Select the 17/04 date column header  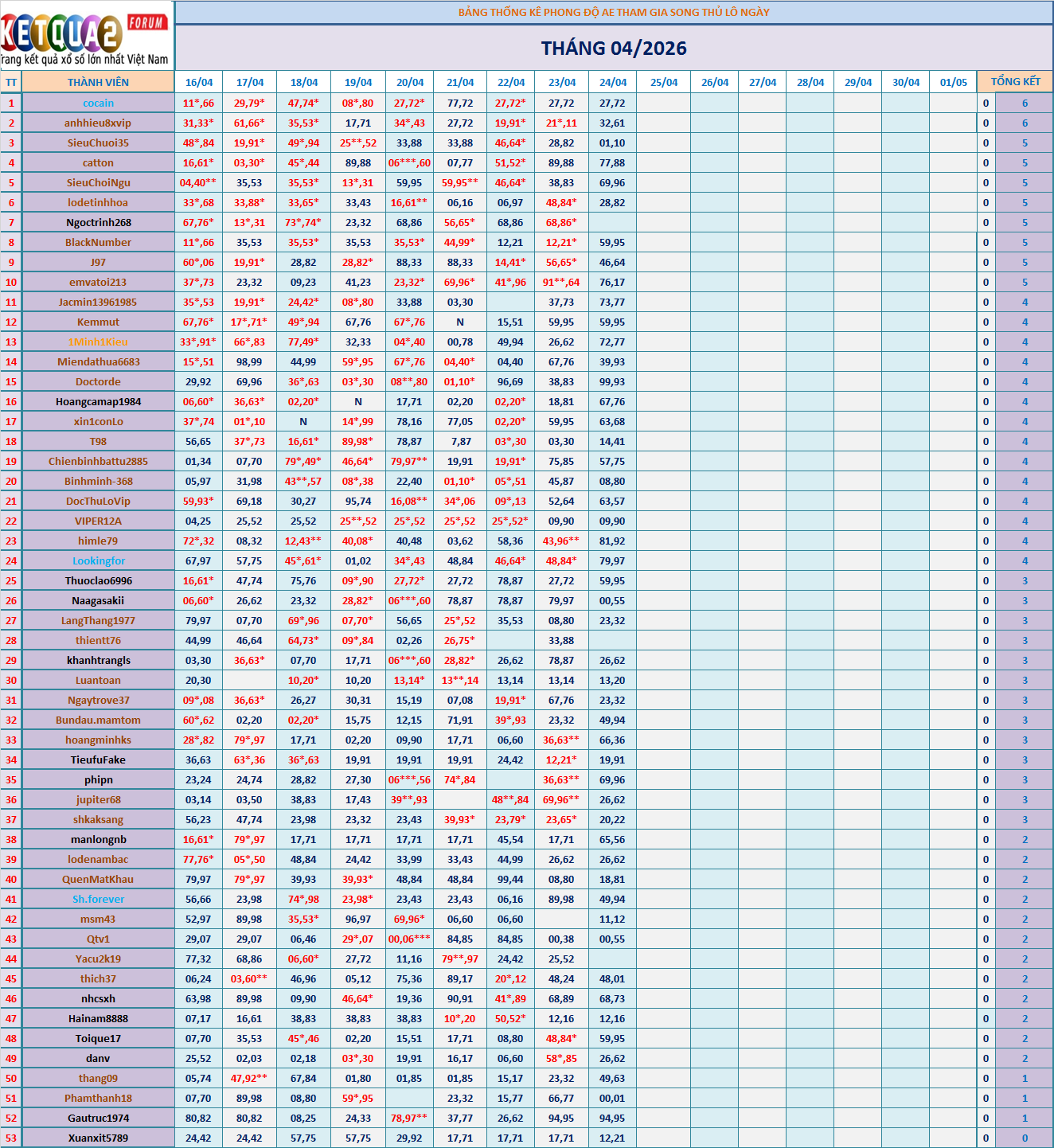(250, 82)
